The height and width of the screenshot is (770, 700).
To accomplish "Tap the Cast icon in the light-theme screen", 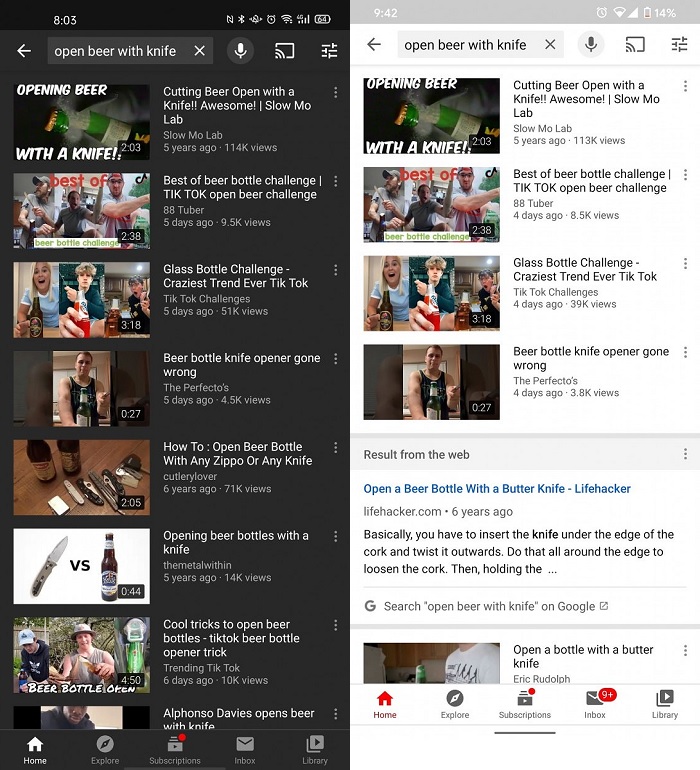I will coord(635,45).
